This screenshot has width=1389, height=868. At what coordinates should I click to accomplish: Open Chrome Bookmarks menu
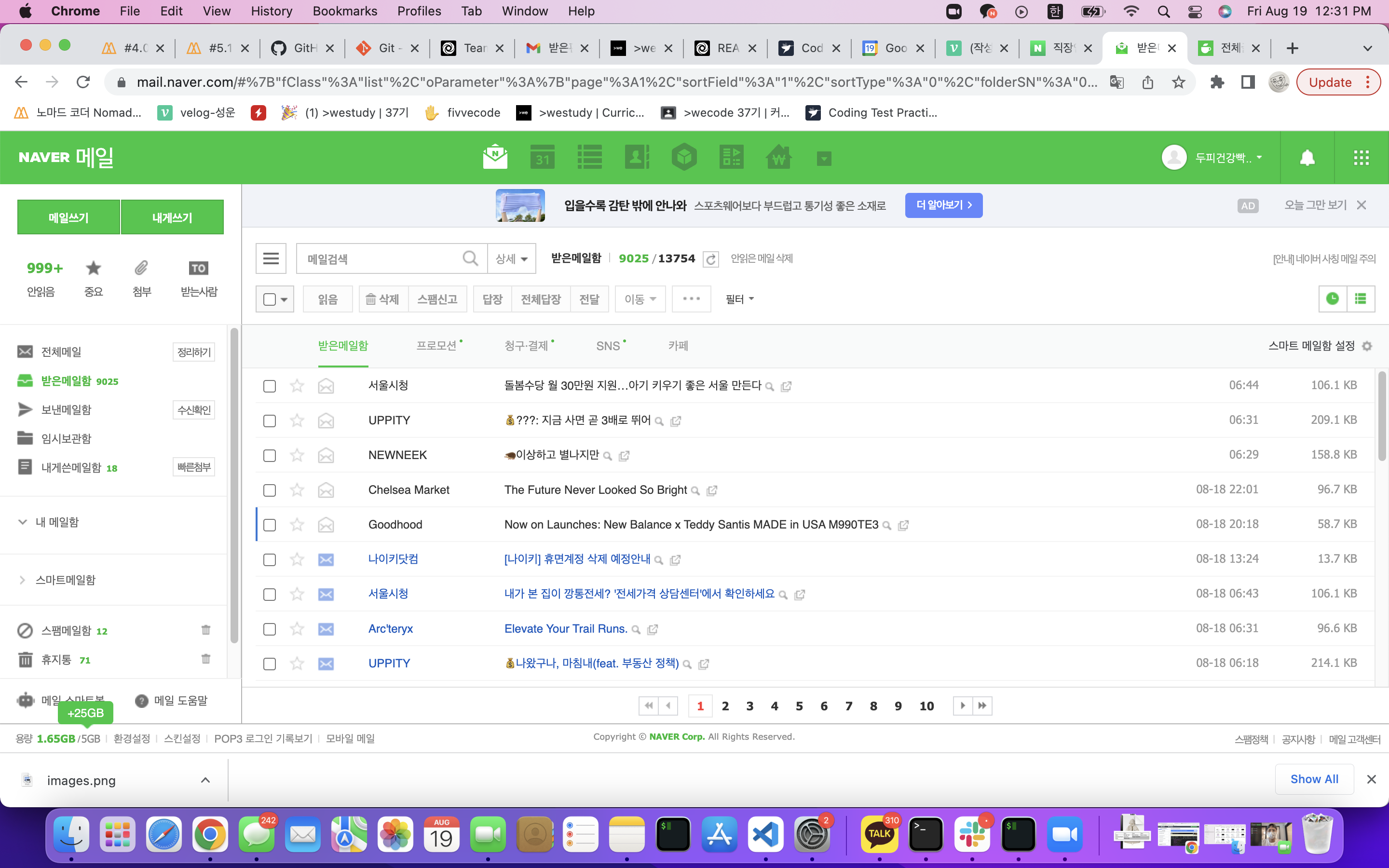(x=344, y=11)
